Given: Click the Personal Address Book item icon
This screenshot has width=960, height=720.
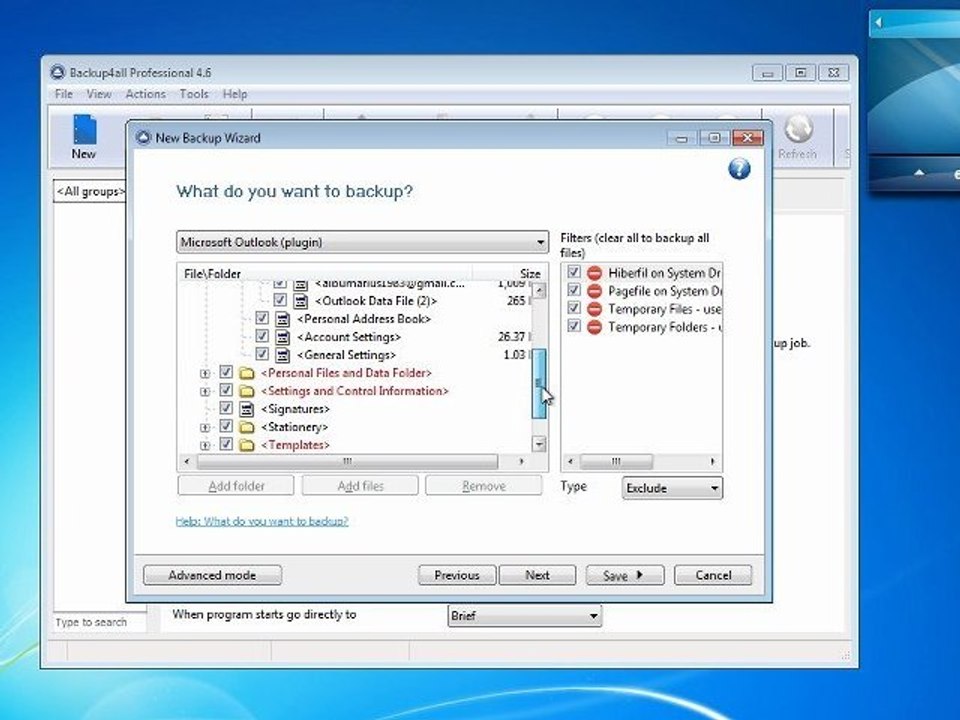Looking at the screenshot, I should point(282,319).
